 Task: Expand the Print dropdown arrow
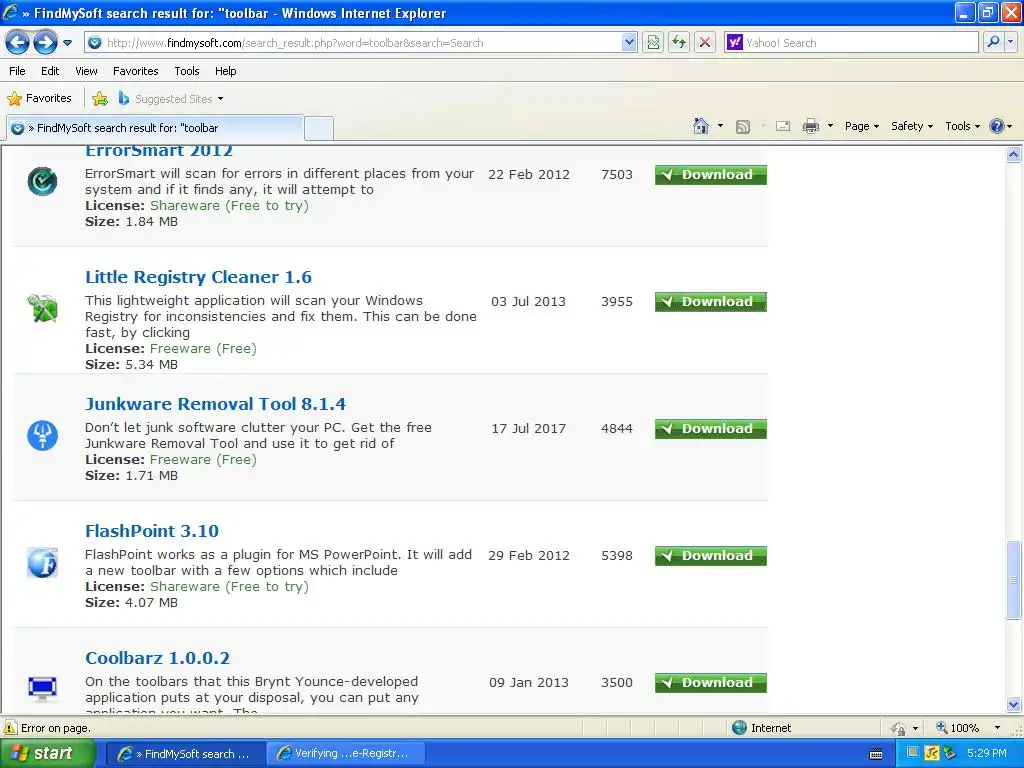[830, 126]
